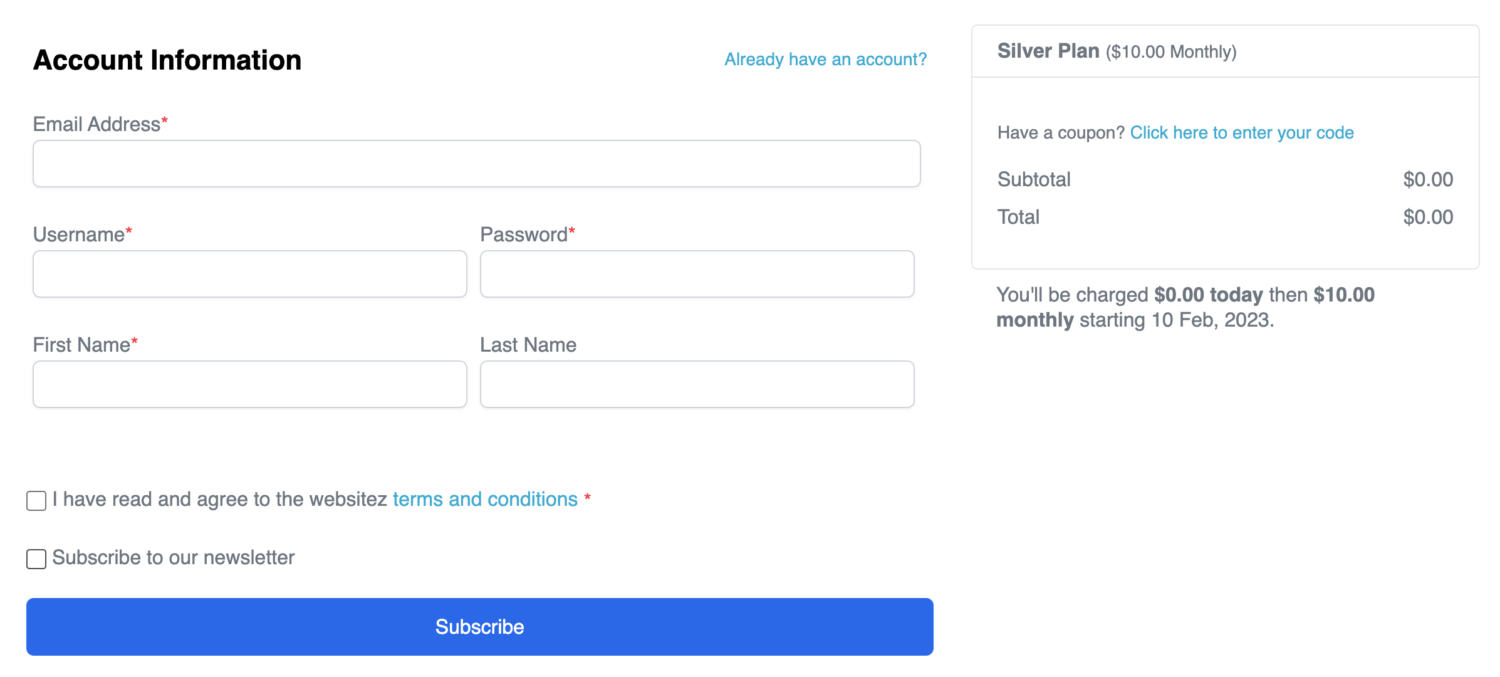Open 'Click here to enter your code' coupon link
Screen dimensions: 1500x677
pyautogui.click(x=1242, y=133)
